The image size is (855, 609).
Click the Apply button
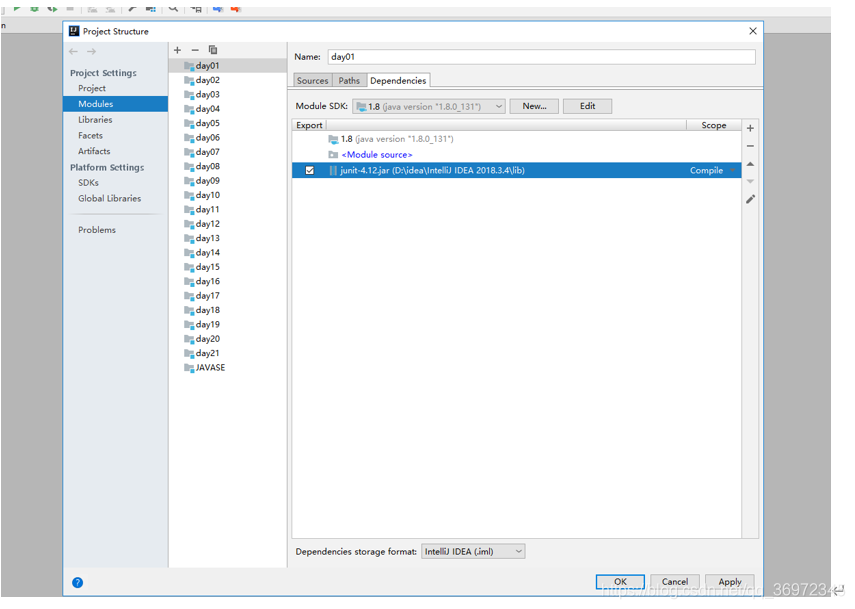coord(730,582)
